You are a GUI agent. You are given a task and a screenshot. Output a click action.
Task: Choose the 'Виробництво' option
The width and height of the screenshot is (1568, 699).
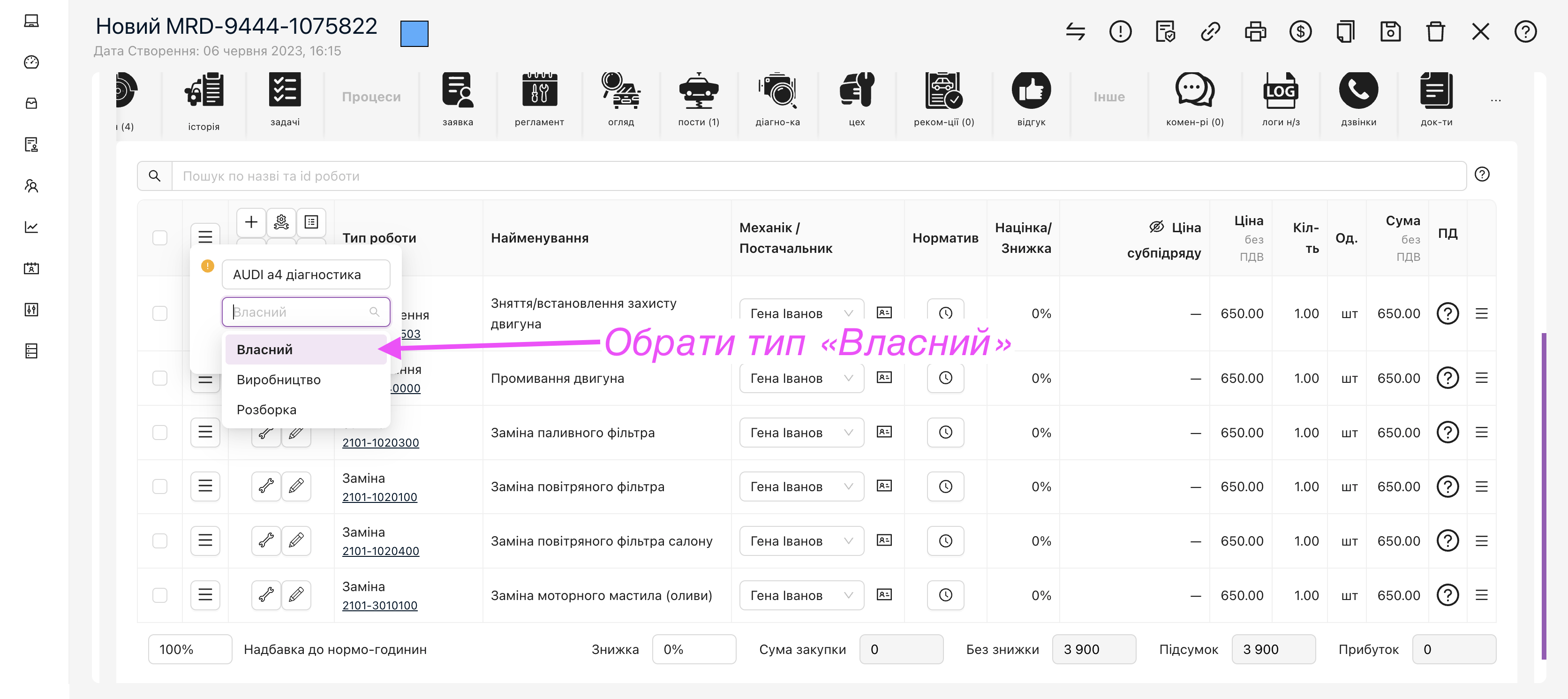pyautogui.click(x=279, y=380)
